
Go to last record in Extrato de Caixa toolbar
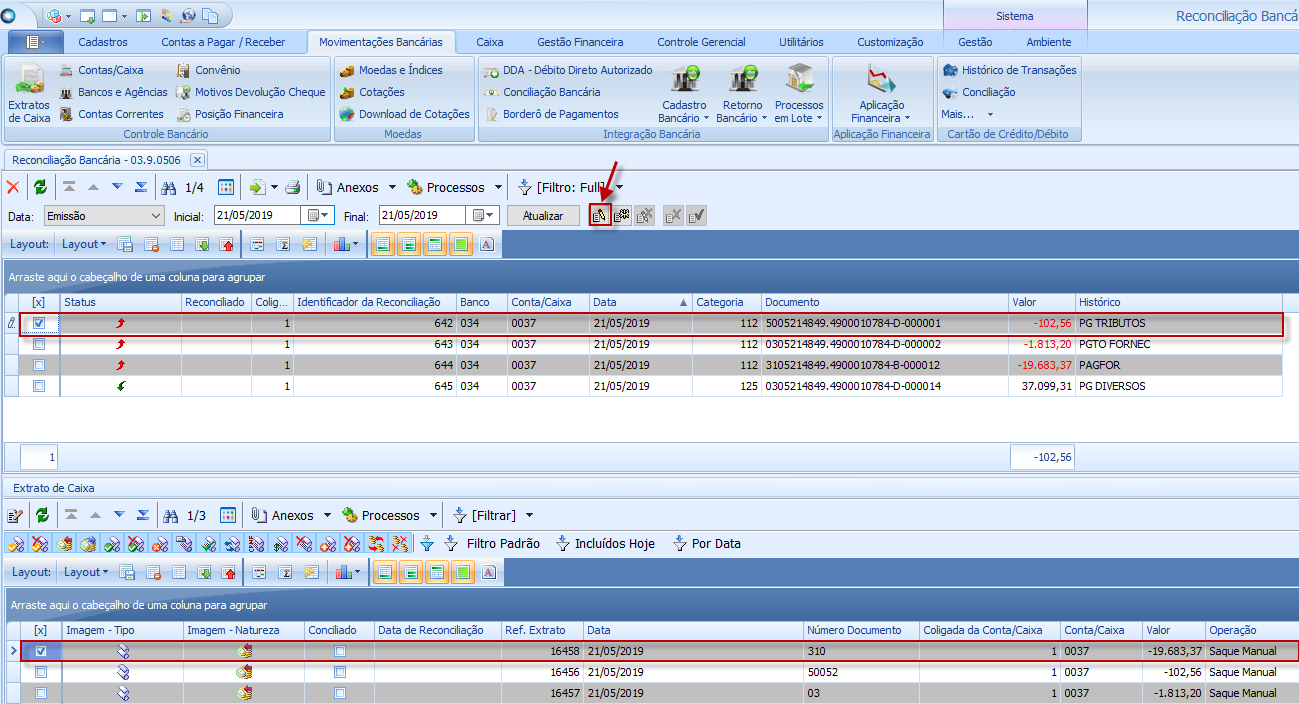pos(142,515)
